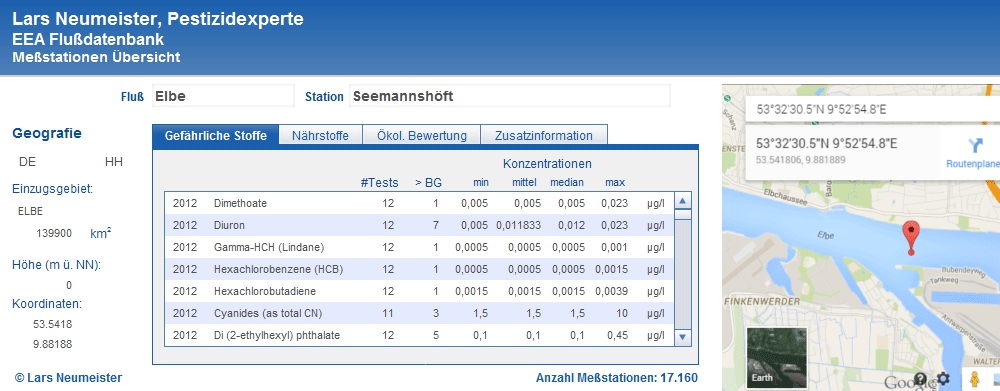Select the Gamma-HCH (Lindane) row
Viewport: 1000px width, 391px height.
419,247
